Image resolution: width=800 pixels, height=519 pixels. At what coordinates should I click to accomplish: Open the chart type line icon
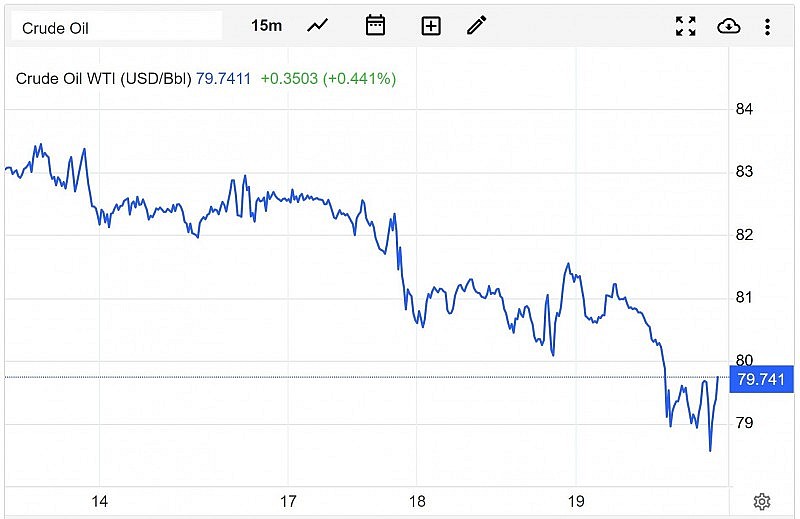[x=318, y=26]
